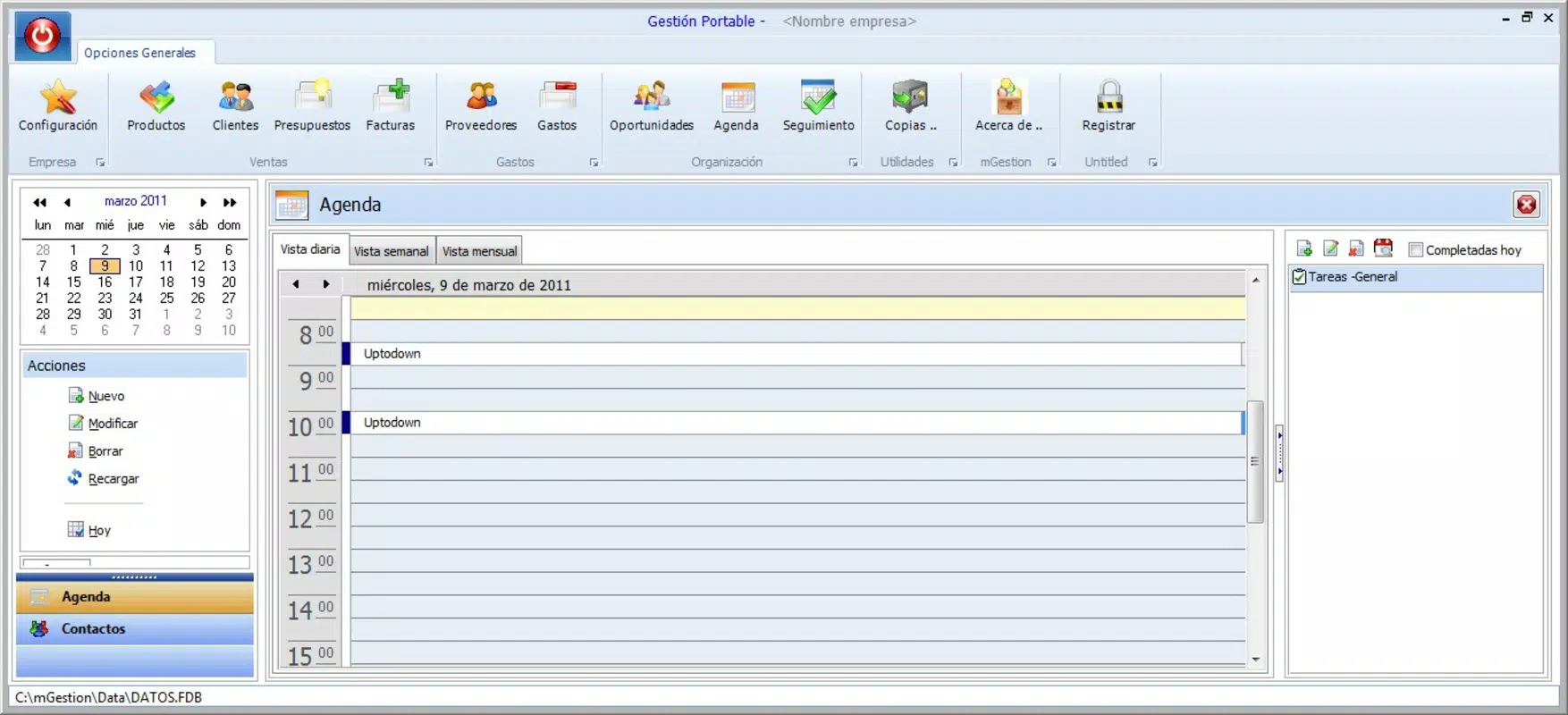Click the red power application button
Screen dimensions: 1568x715
42,36
